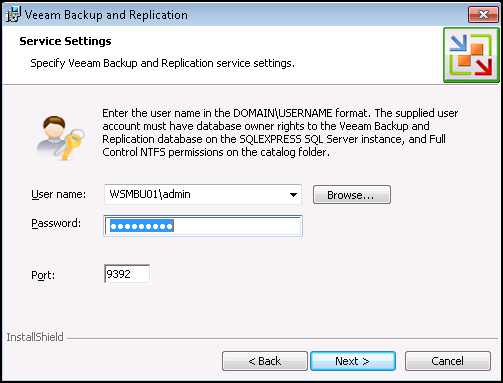Expand the User name dropdown arrow
Image resolution: width=503 pixels, height=383 pixels.
293,195
